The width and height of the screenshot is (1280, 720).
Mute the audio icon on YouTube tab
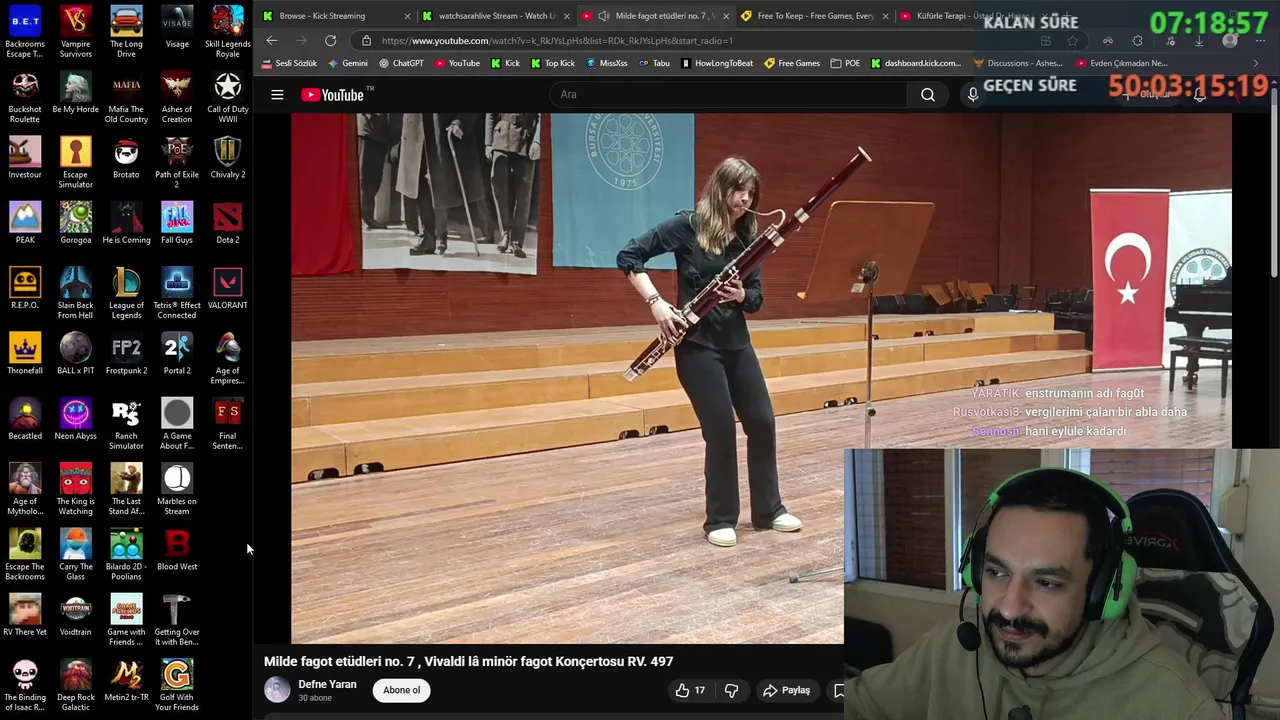(603, 16)
